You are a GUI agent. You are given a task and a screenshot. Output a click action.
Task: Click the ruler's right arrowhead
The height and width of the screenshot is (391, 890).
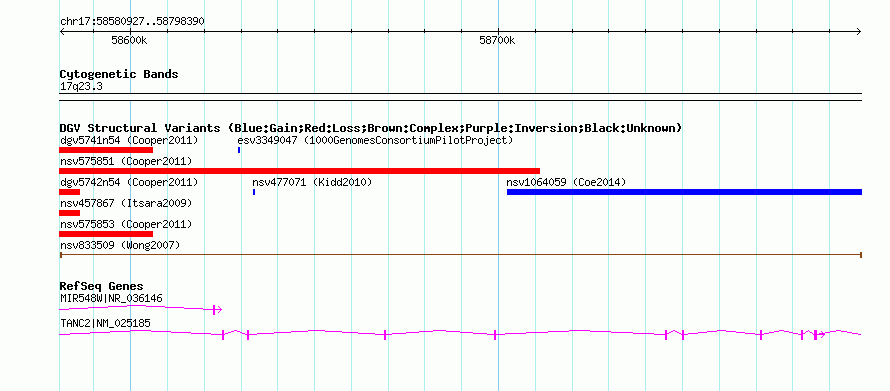859,31
